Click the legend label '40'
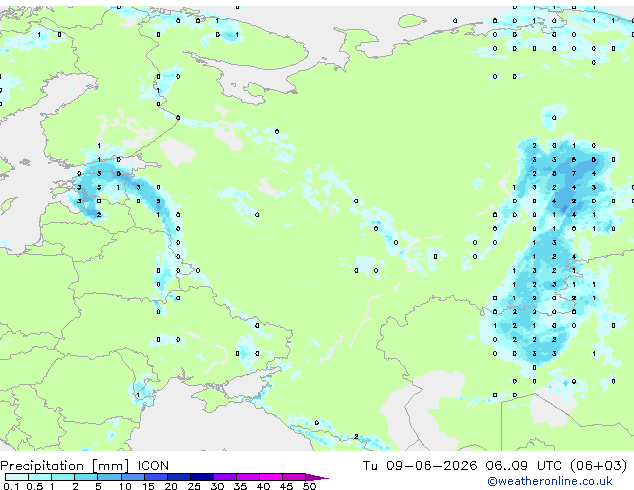Viewport: 634px width, 490px height. (263, 486)
